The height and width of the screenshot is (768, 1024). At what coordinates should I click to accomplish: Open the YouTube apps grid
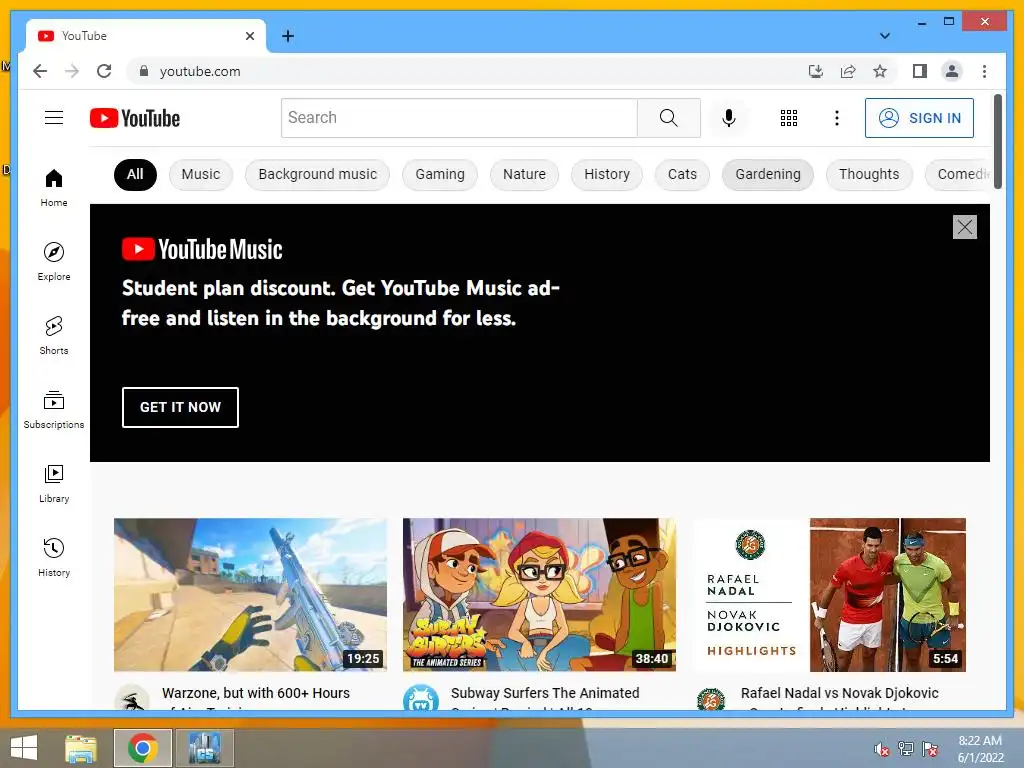pos(789,118)
